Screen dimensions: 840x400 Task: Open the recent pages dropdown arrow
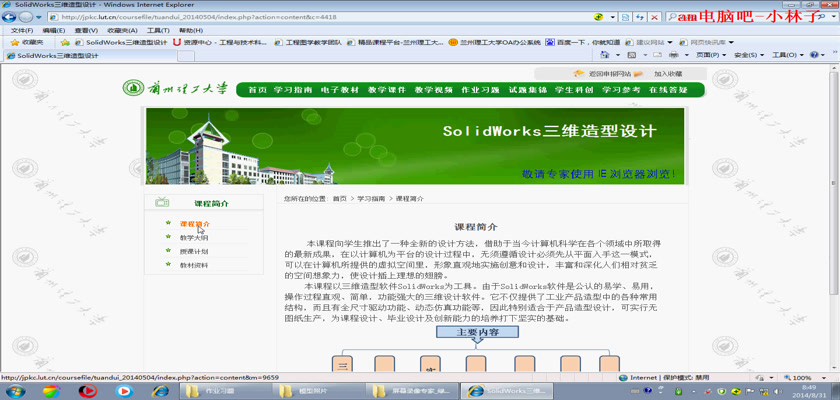tap(39, 17)
